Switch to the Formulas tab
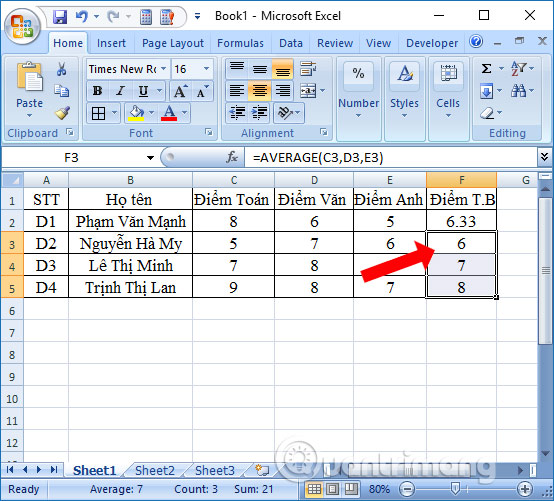Screen dimensions: 554x501 click(x=240, y=43)
